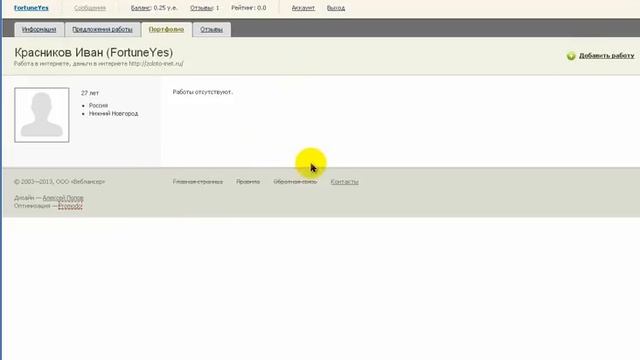Click the Баланс link
The image size is (640, 360).
point(140,8)
